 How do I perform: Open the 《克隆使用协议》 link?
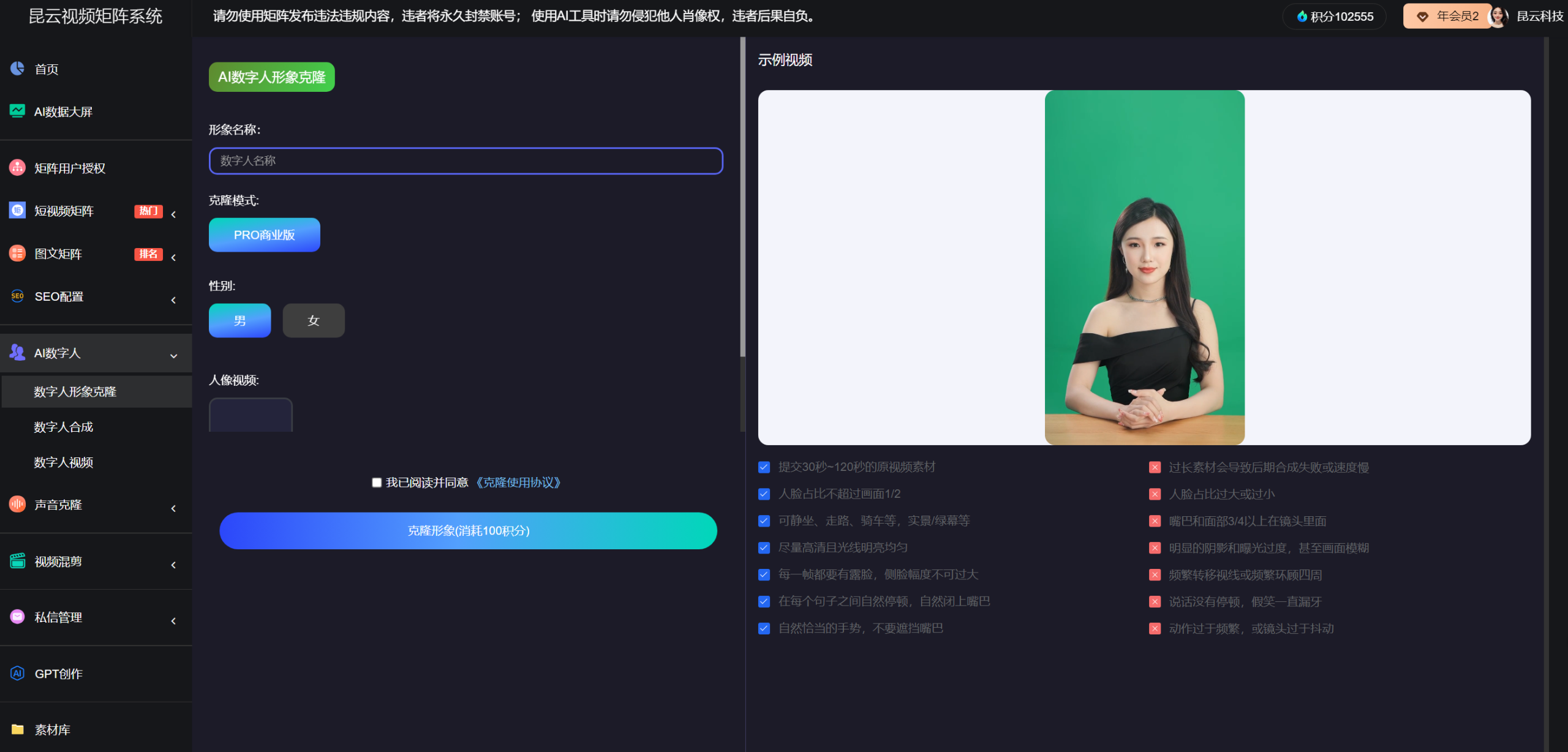[x=518, y=483]
